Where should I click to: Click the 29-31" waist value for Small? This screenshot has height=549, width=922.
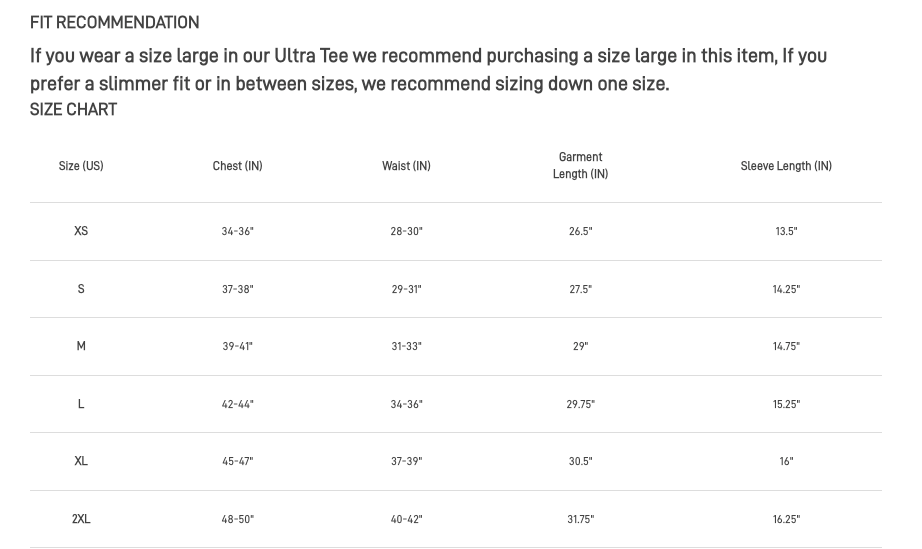406,290
